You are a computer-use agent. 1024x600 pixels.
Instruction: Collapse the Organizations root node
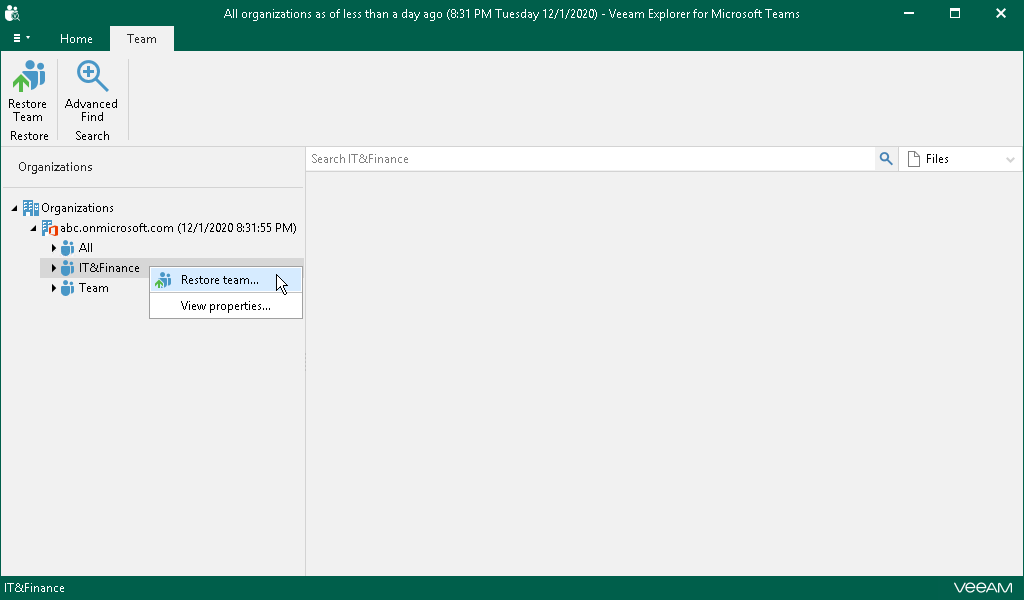coord(13,207)
